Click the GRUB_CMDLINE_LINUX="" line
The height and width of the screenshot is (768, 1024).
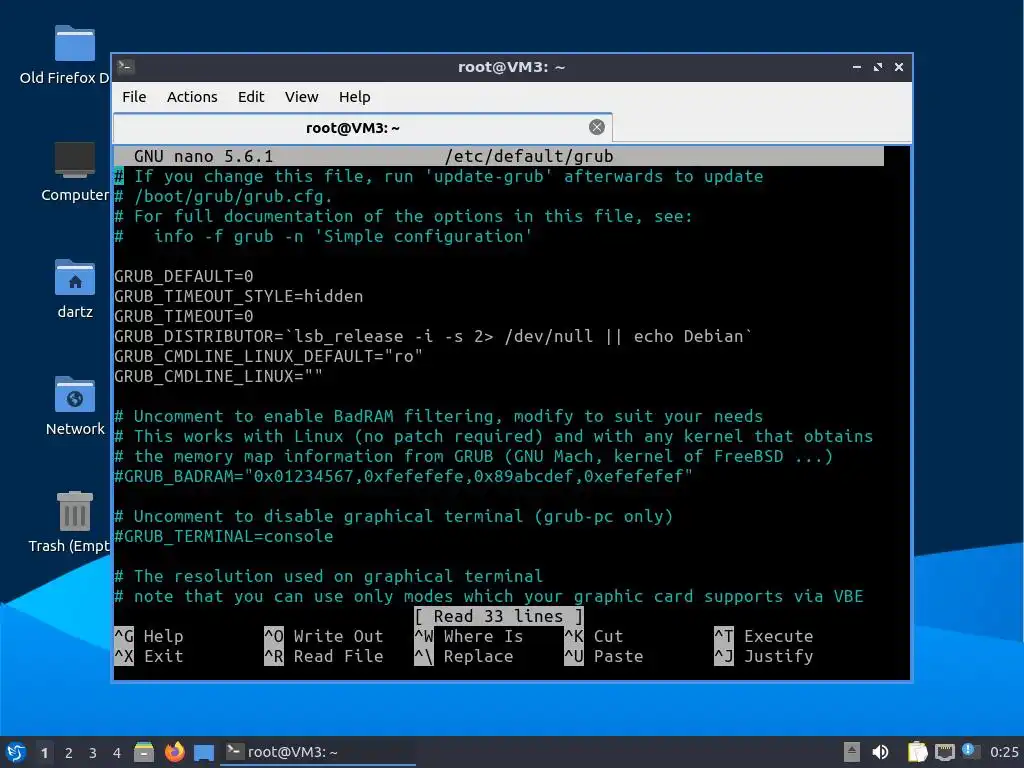tap(218, 376)
